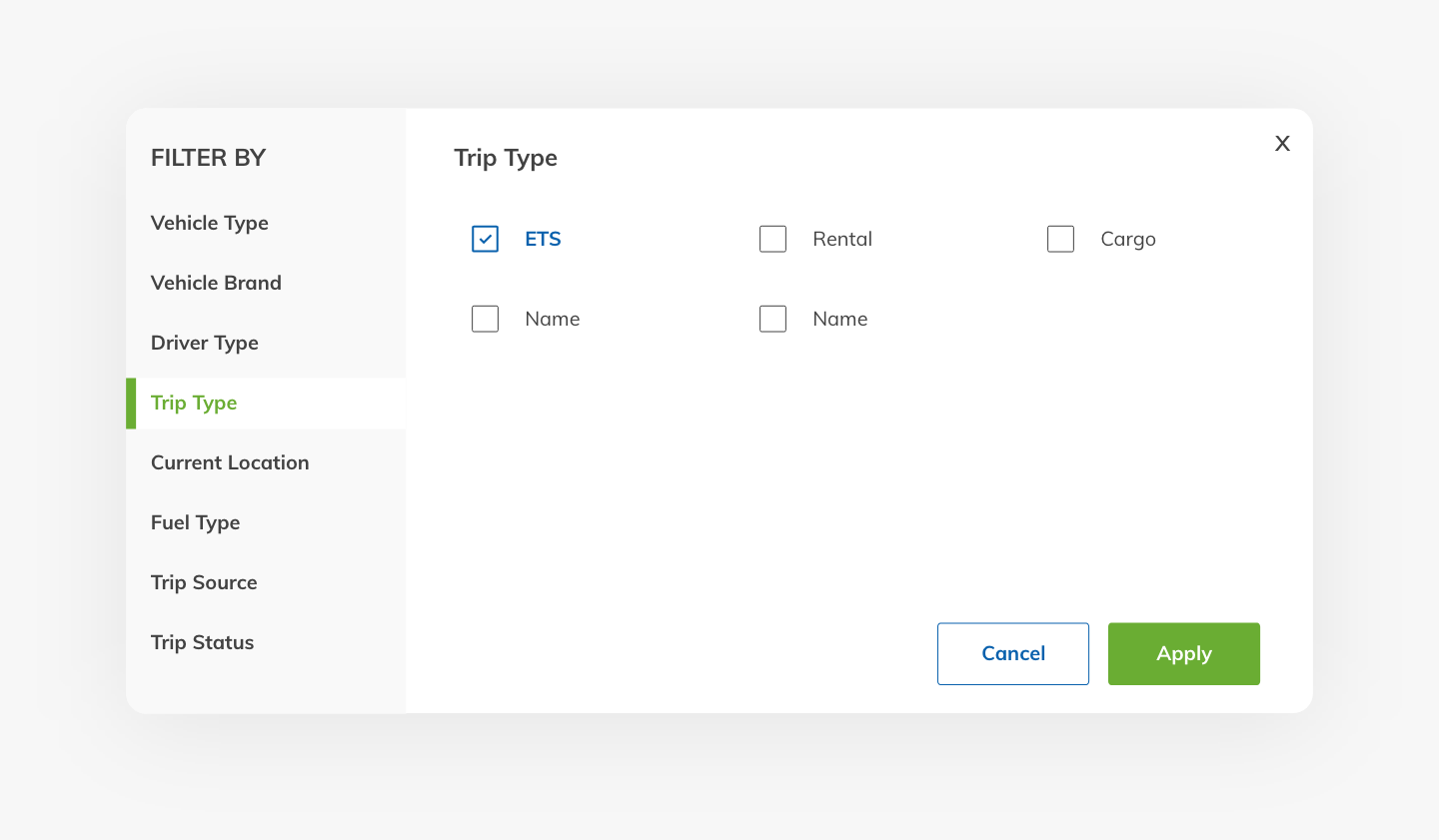Uncheck the ETS checkbox

coord(485,239)
